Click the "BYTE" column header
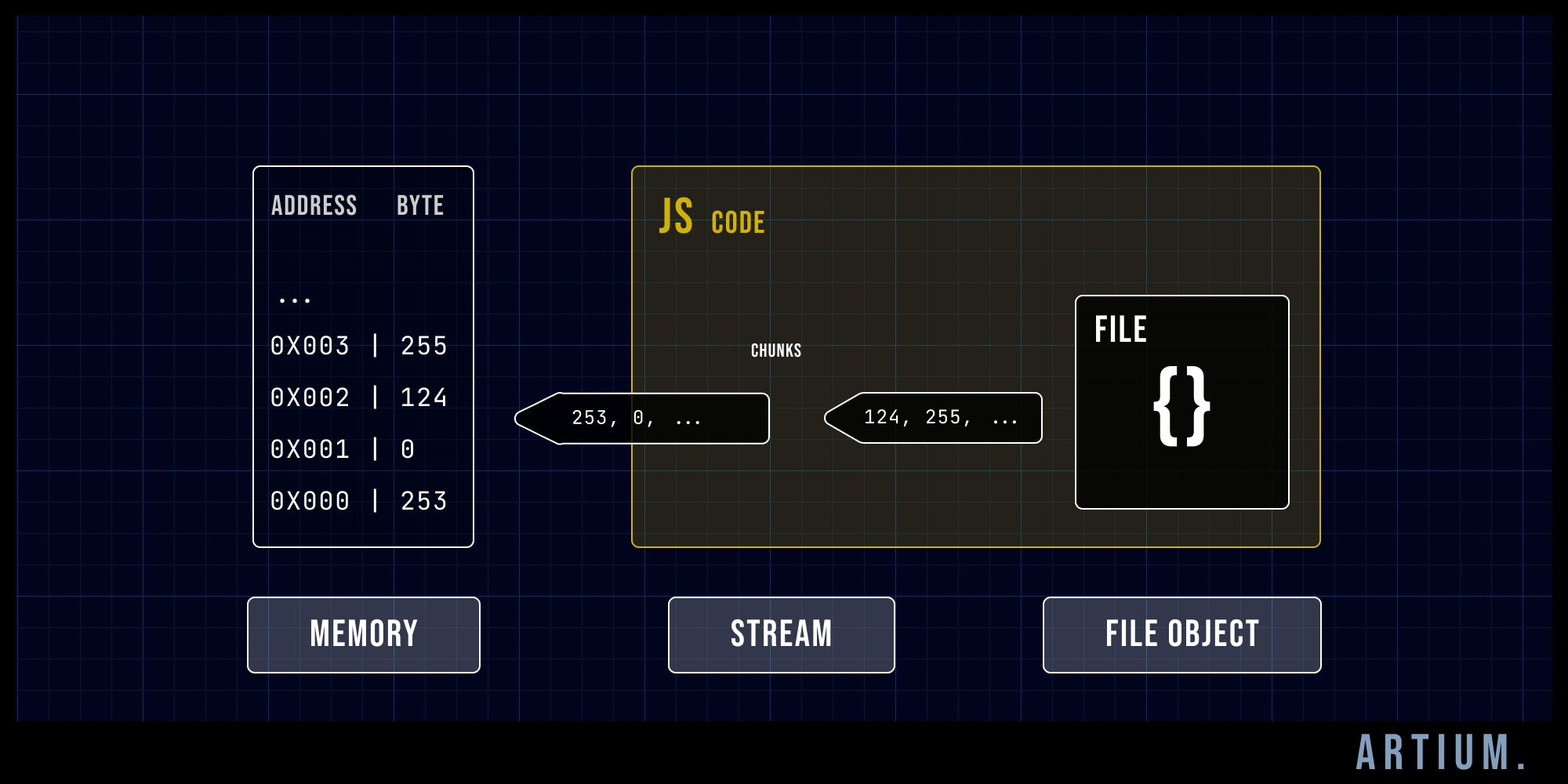1568x784 pixels. pyautogui.click(x=420, y=205)
